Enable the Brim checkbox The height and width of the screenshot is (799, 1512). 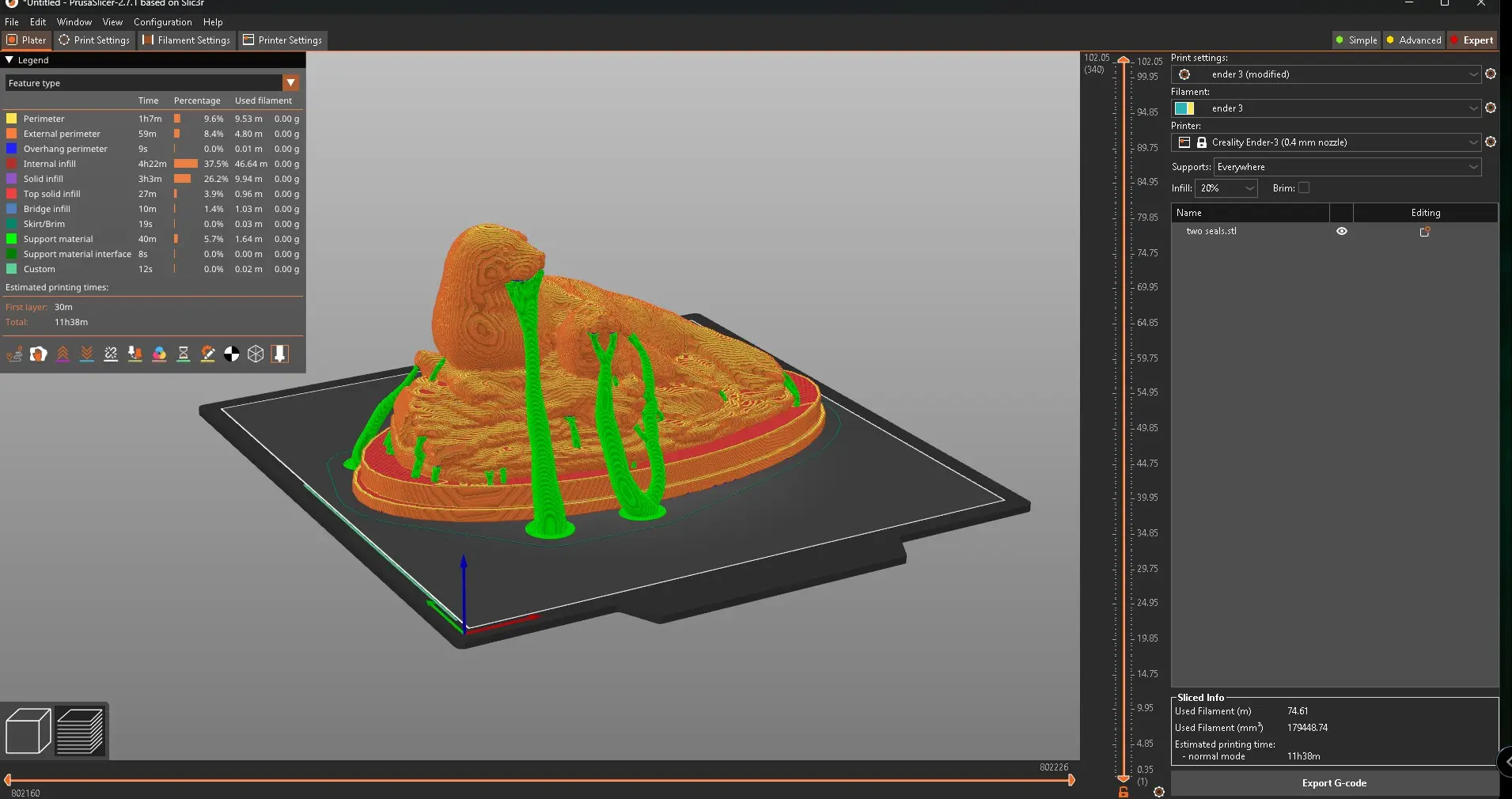pyautogui.click(x=1304, y=188)
